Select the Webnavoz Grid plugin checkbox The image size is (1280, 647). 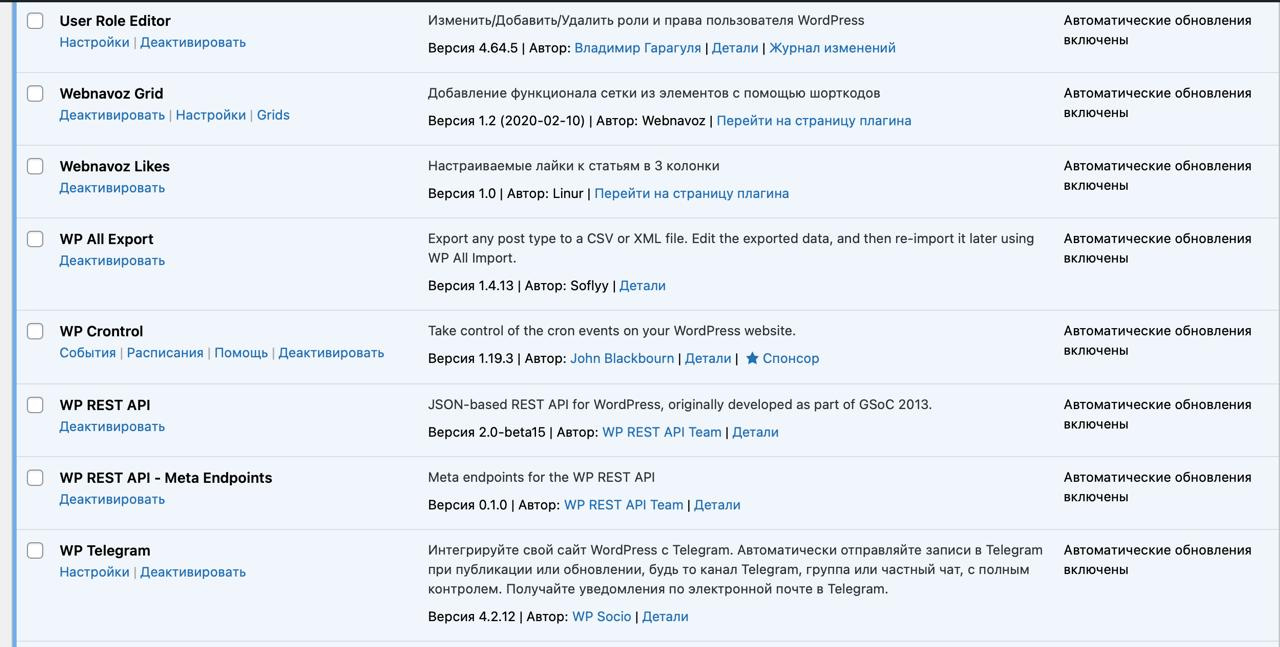(35, 94)
